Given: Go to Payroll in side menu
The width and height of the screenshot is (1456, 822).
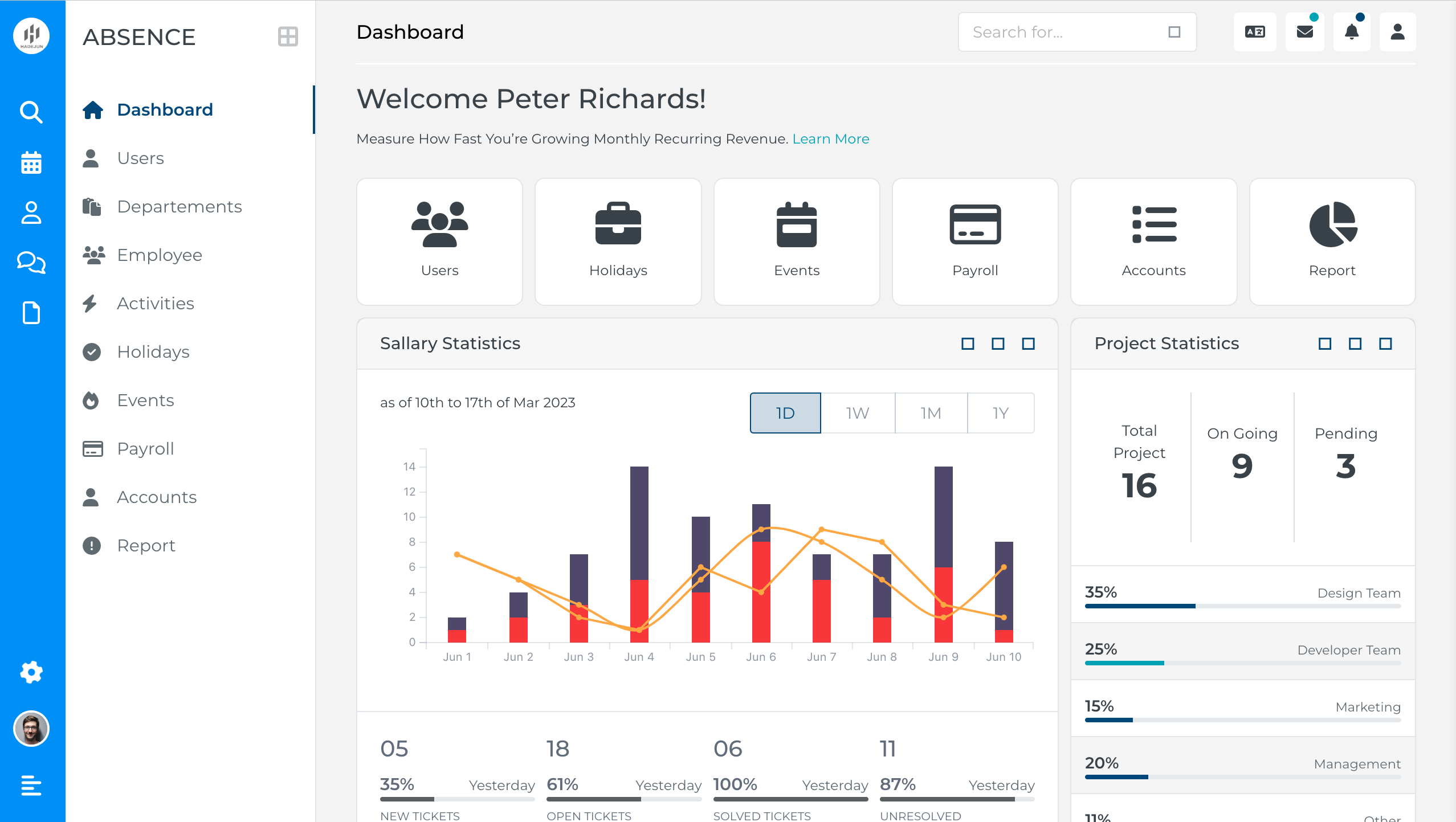Looking at the screenshot, I should coord(145,448).
